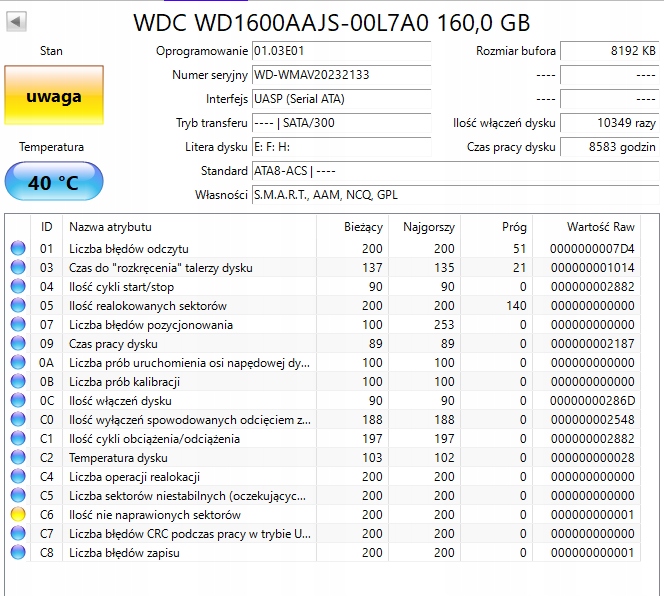Click blue status icon for attribute C0
This screenshot has height=596, width=664.
(18, 420)
